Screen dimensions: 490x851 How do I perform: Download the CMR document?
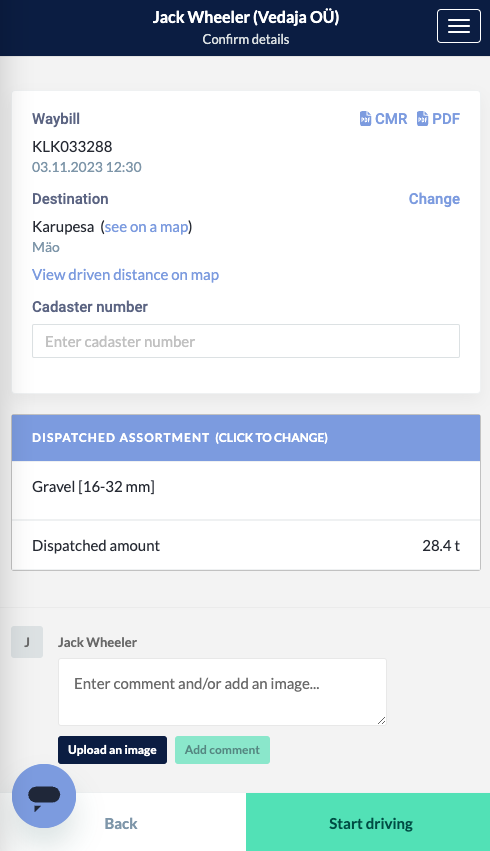383,118
